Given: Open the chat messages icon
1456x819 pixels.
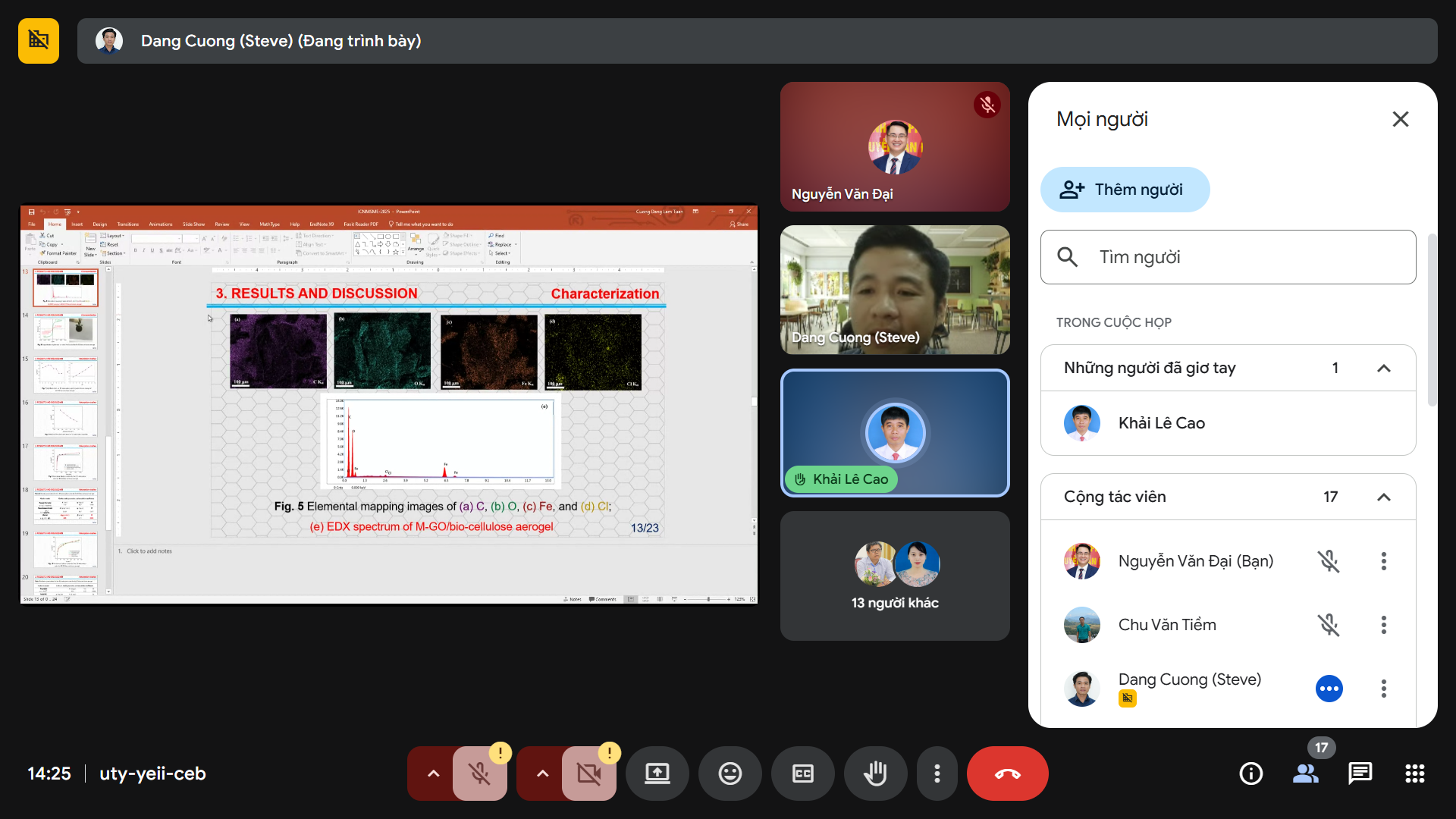Looking at the screenshot, I should [x=1360, y=773].
